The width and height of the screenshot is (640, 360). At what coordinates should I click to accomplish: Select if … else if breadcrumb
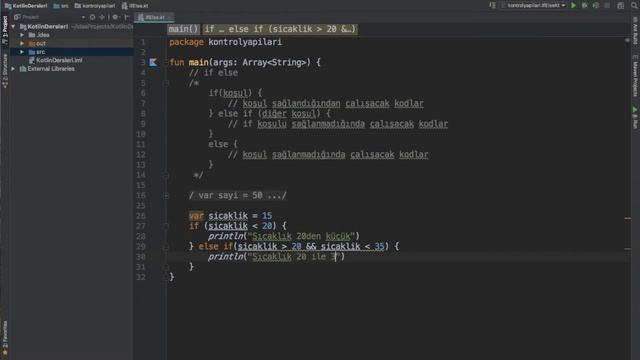coord(280,29)
